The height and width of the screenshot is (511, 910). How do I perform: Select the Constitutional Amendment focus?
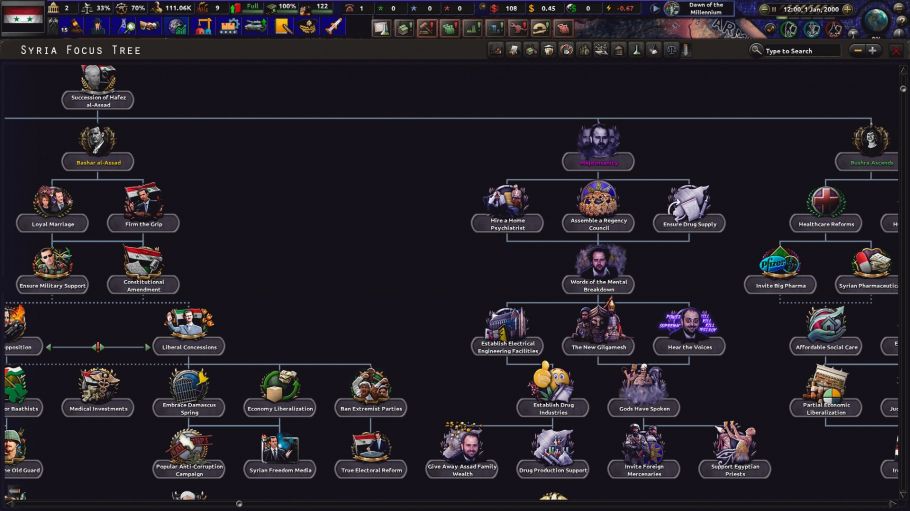pos(143,285)
